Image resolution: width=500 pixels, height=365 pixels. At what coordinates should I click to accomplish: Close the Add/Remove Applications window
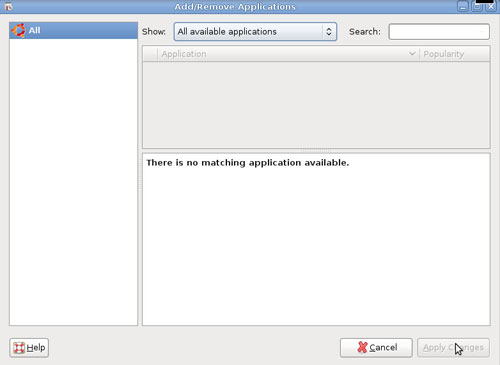tap(491, 6)
